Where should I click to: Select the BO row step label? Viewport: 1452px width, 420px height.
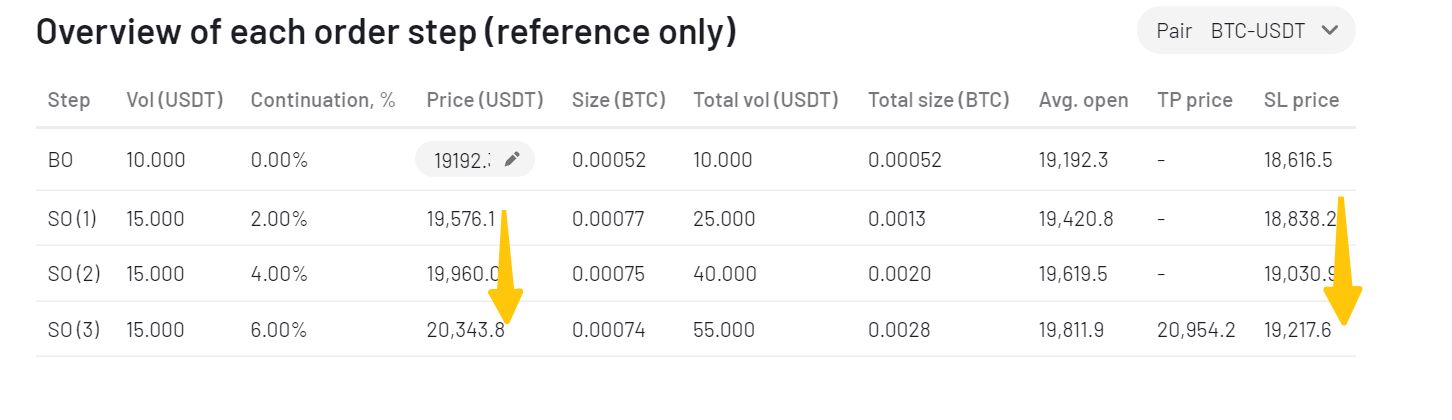61,160
